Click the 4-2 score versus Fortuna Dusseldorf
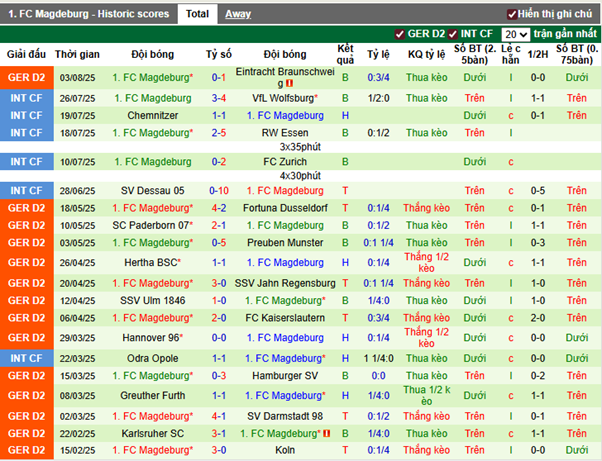 pyautogui.click(x=219, y=208)
